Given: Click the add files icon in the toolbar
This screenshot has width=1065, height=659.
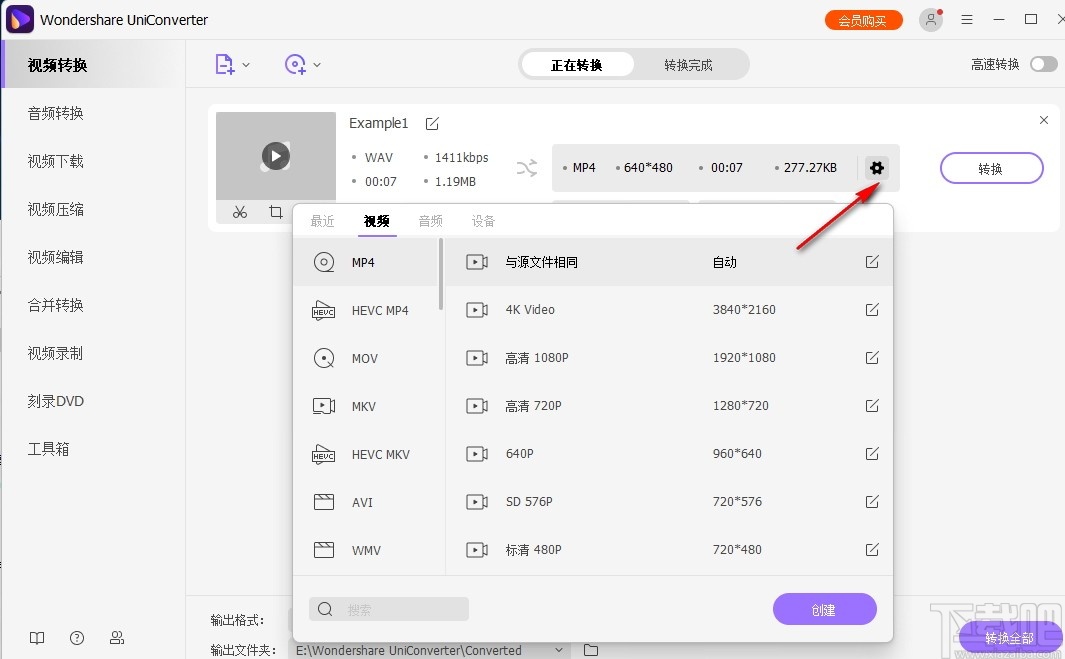Looking at the screenshot, I should pyautogui.click(x=225, y=63).
